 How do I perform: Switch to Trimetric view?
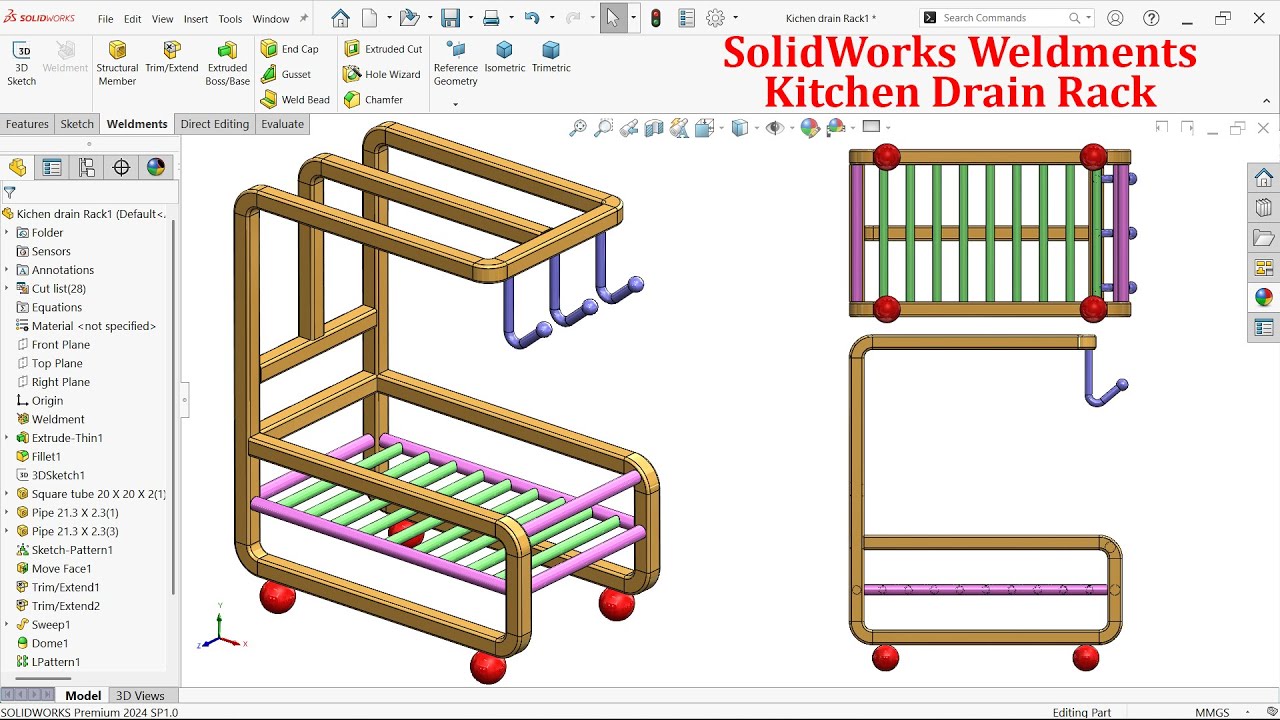(551, 58)
